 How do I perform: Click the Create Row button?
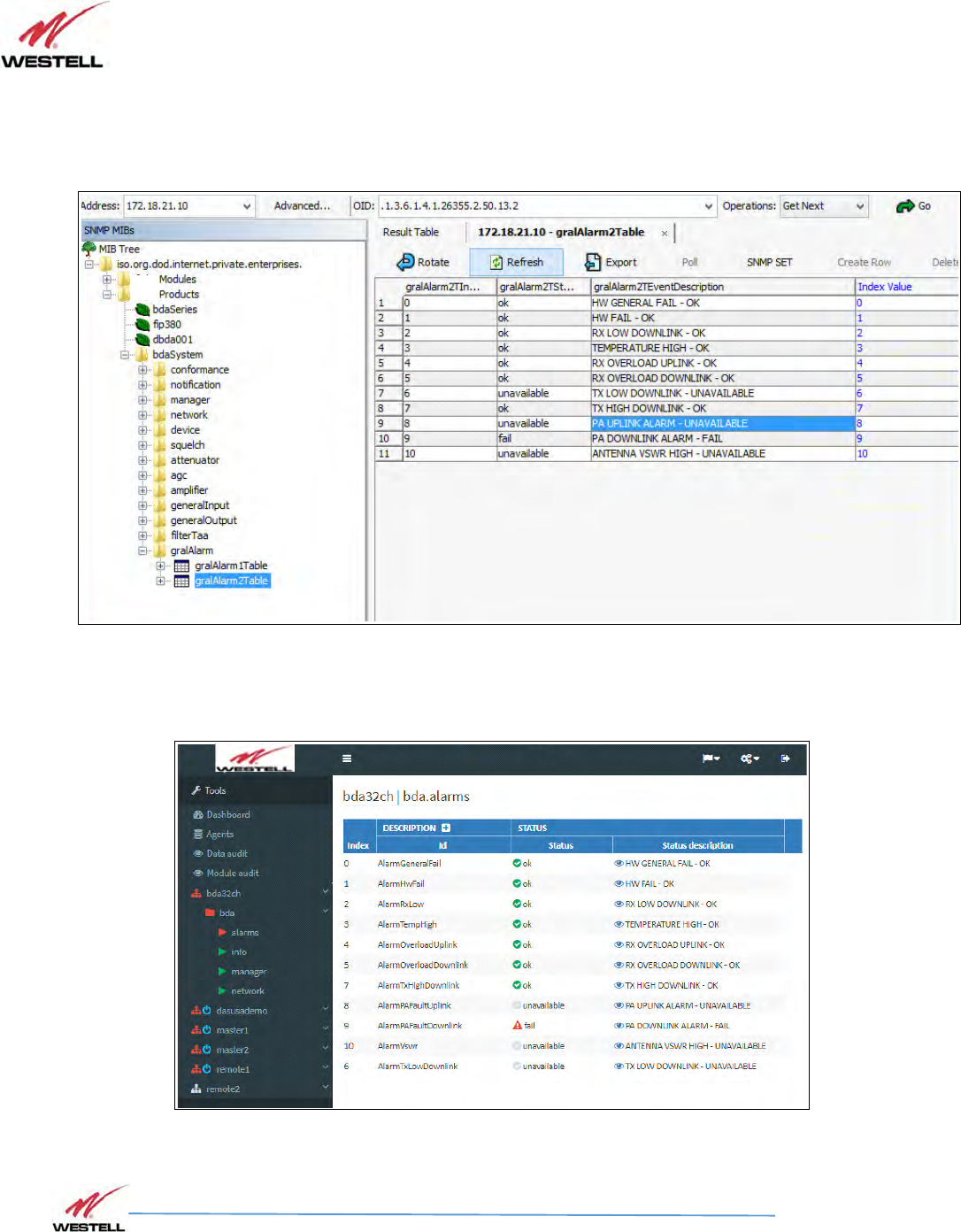864,262
